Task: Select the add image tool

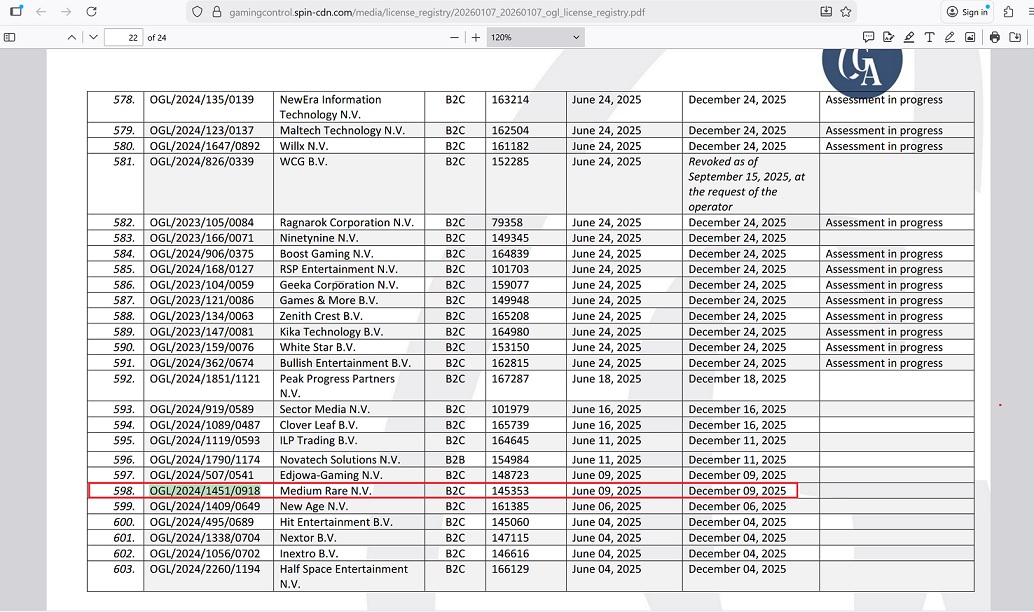Action: coord(970,37)
